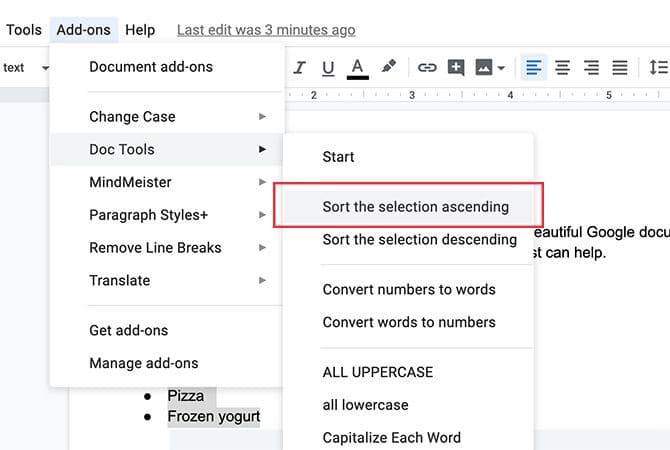The image size is (670, 450).
Task: Click the highlight color pen icon
Action: (x=388, y=68)
